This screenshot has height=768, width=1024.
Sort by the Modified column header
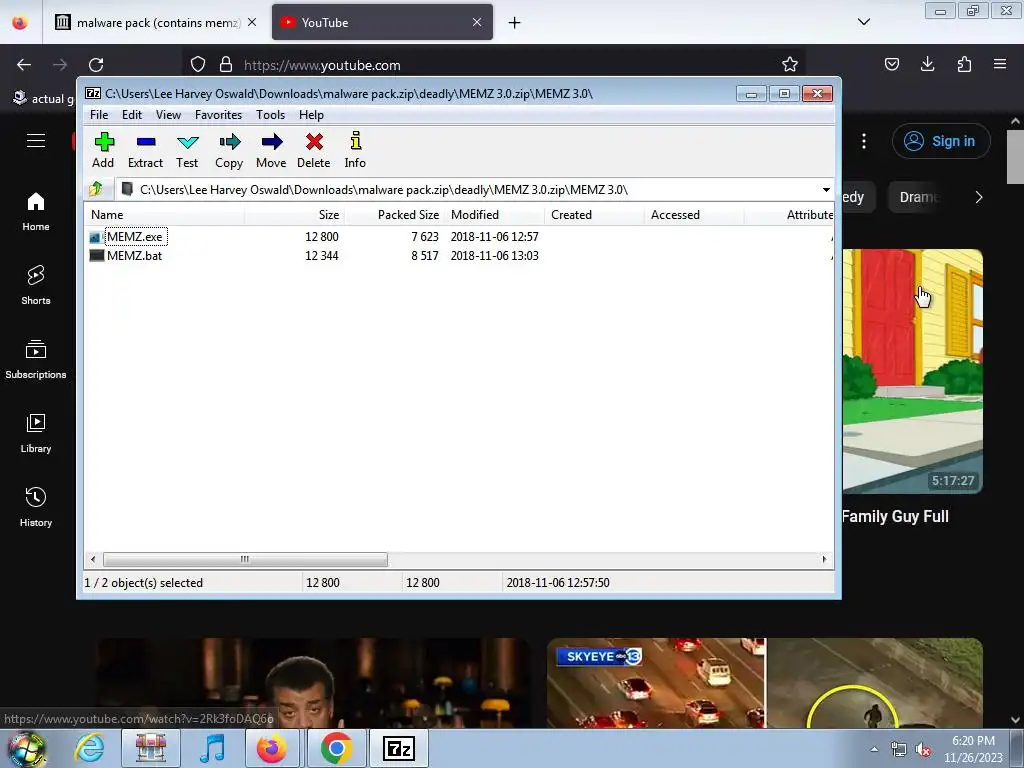click(494, 215)
